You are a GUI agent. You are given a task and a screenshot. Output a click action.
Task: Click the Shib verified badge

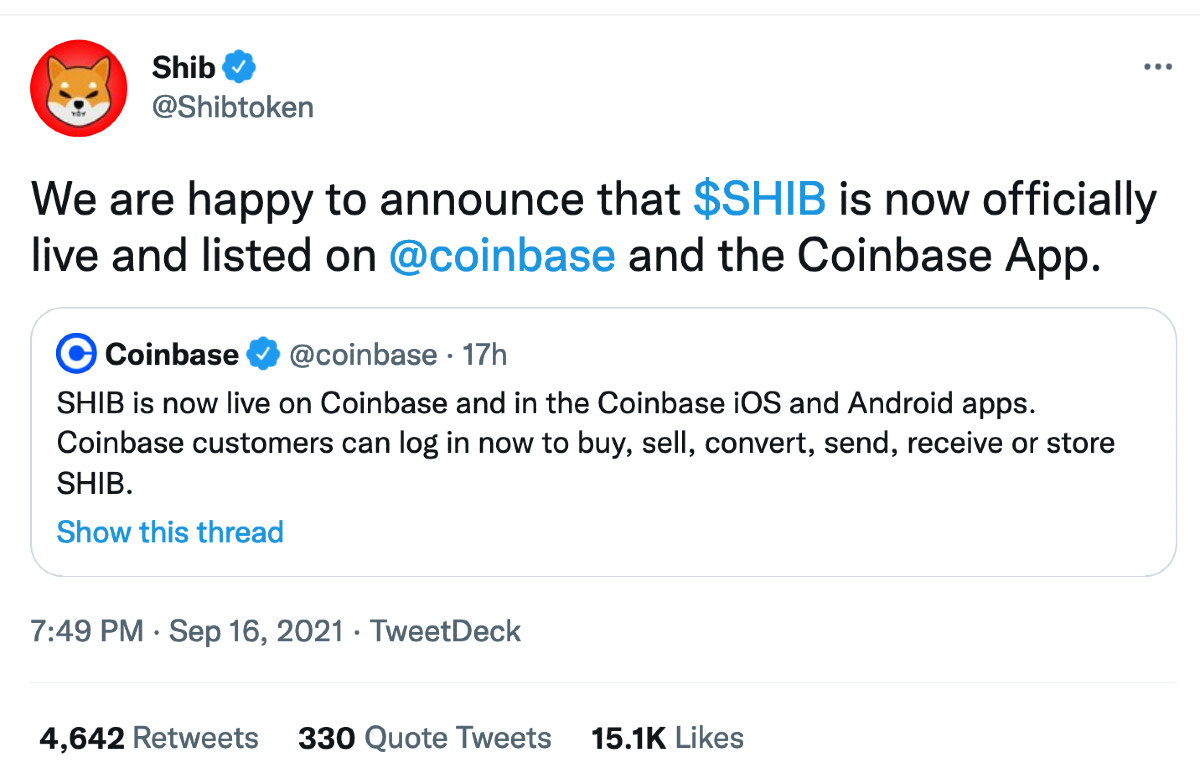click(x=240, y=68)
